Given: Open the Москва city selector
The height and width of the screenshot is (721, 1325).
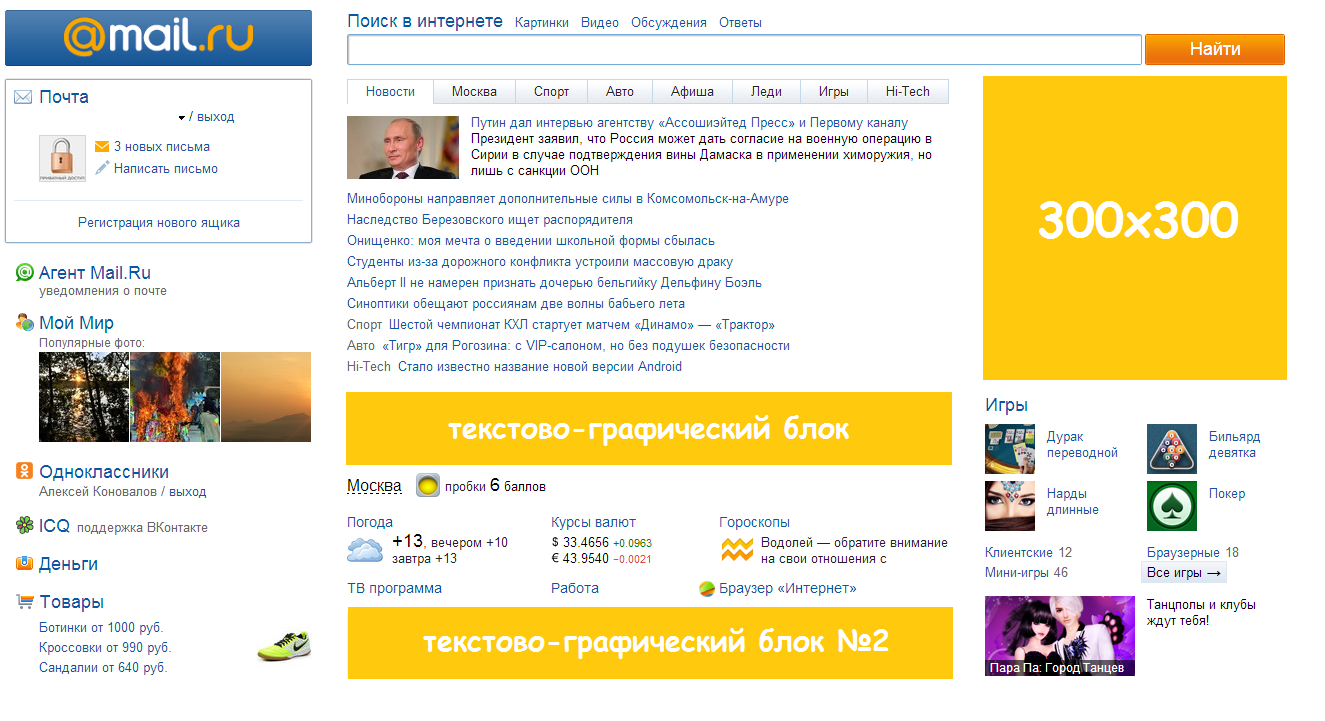Looking at the screenshot, I should tap(374, 486).
